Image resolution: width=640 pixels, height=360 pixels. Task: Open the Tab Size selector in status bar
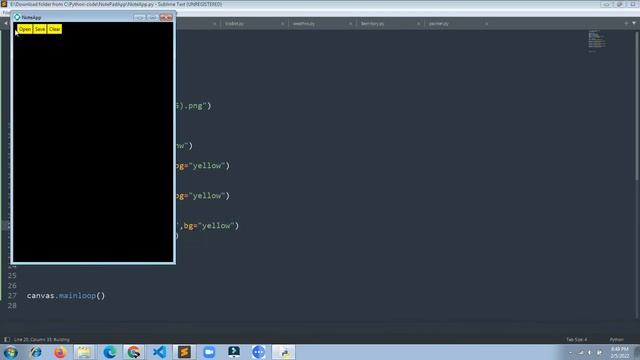tap(576, 340)
